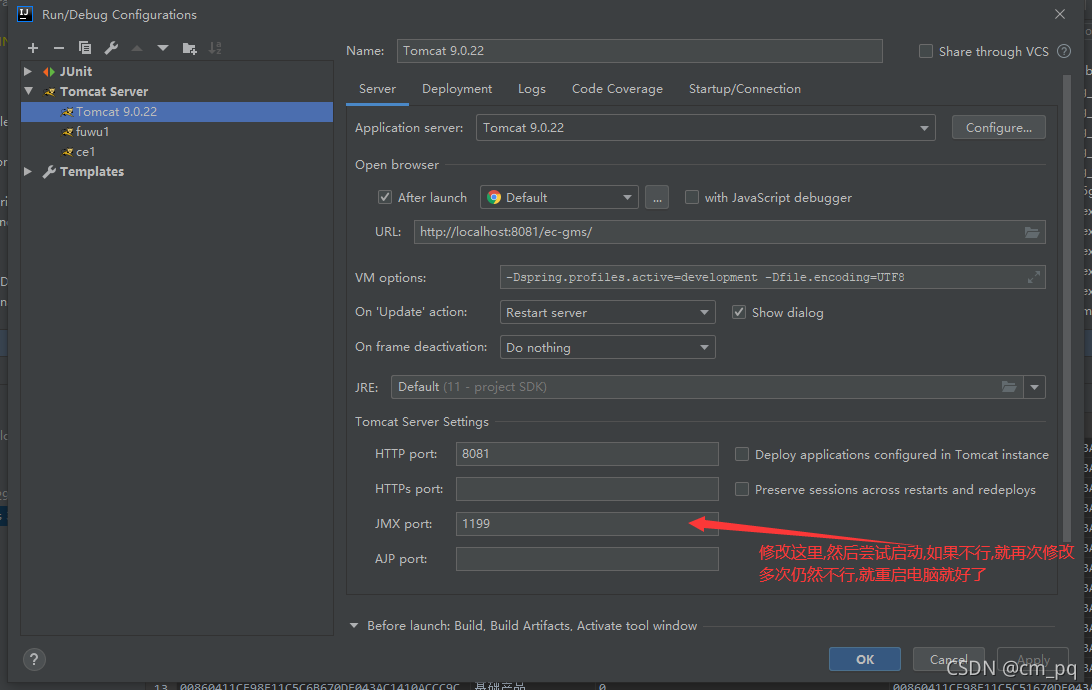Click the IntelliJ logo in title bar
Viewport: 1092px width, 690px height.
pos(24,14)
